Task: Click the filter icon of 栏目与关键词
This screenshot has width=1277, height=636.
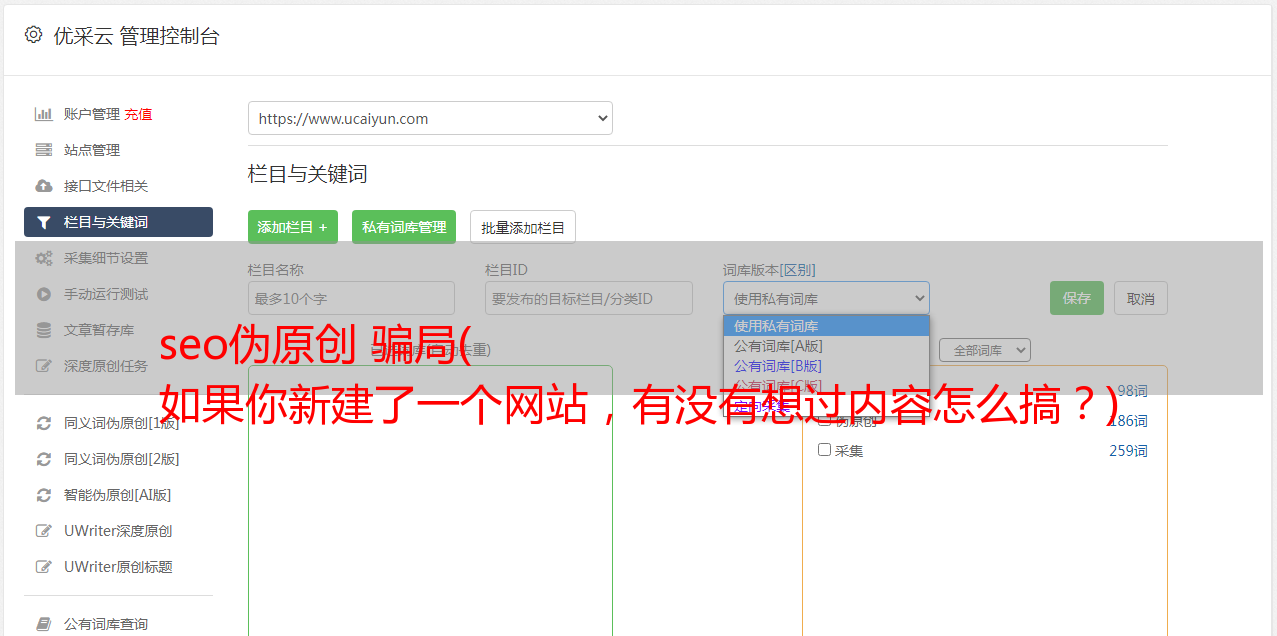Action: 43,222
